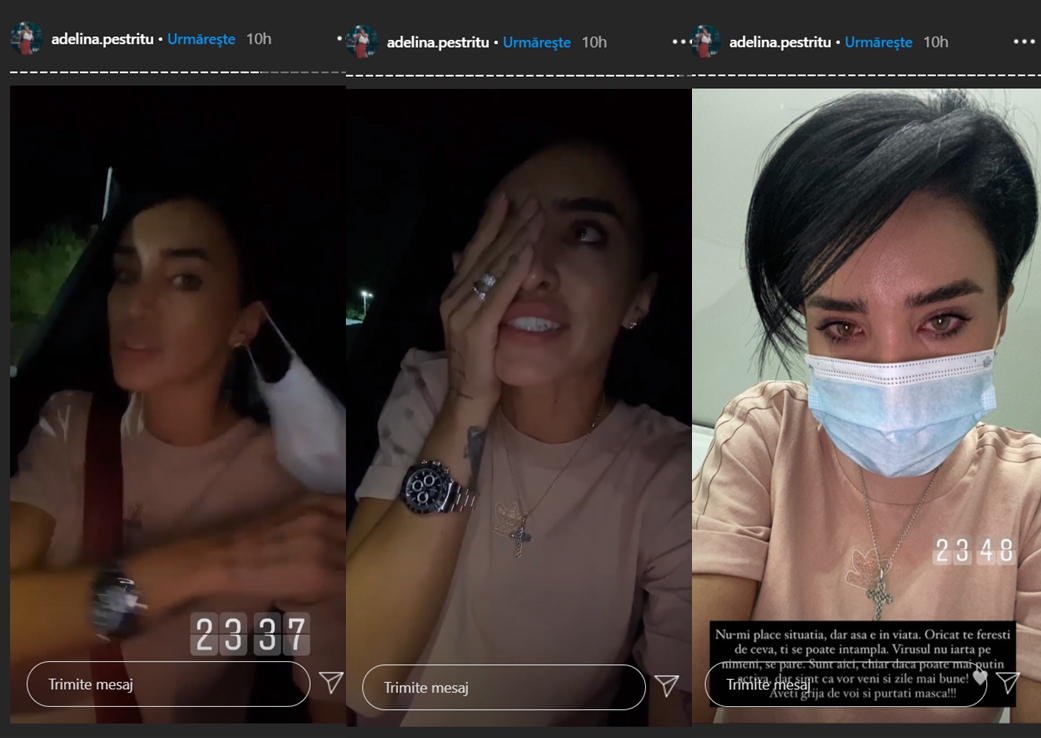This screenshot has width=1041, height=738.
Task: Click the 10h timestamp in the middle story
Action: tap(594, 42)
